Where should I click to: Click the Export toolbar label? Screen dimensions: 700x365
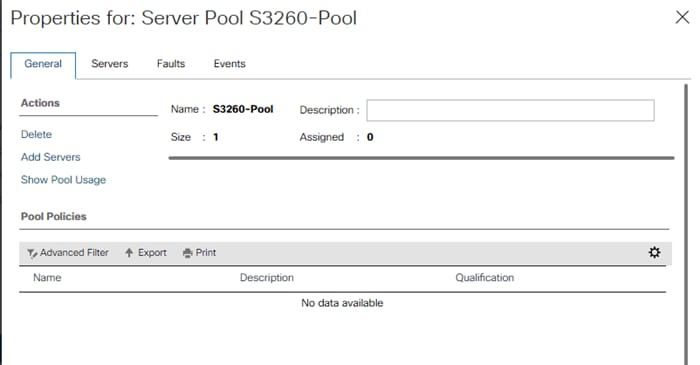tap(152, 253)
